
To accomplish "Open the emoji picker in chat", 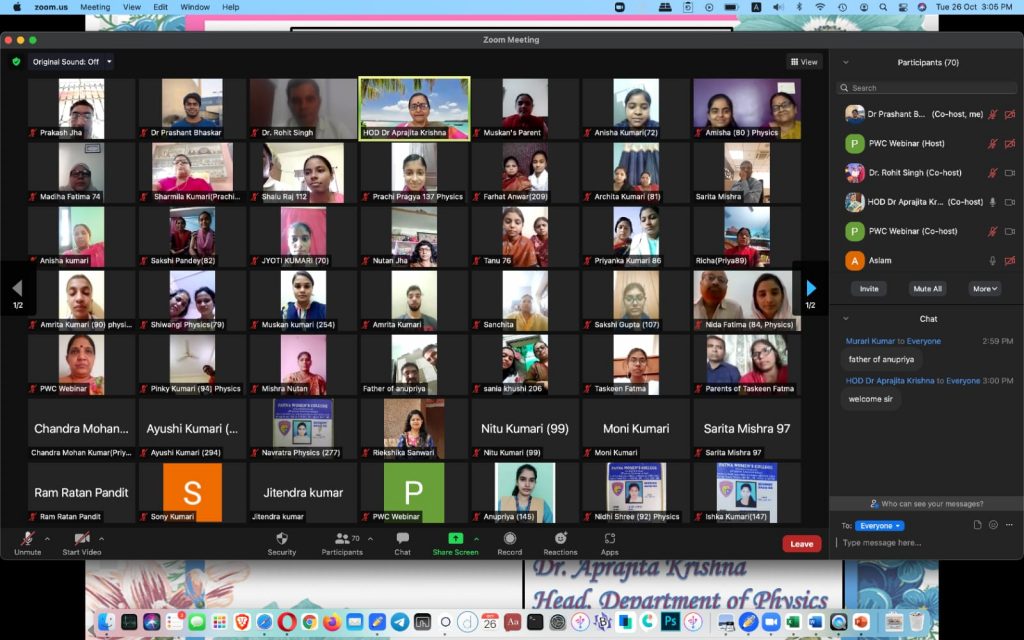I will (x=993, y=525).
